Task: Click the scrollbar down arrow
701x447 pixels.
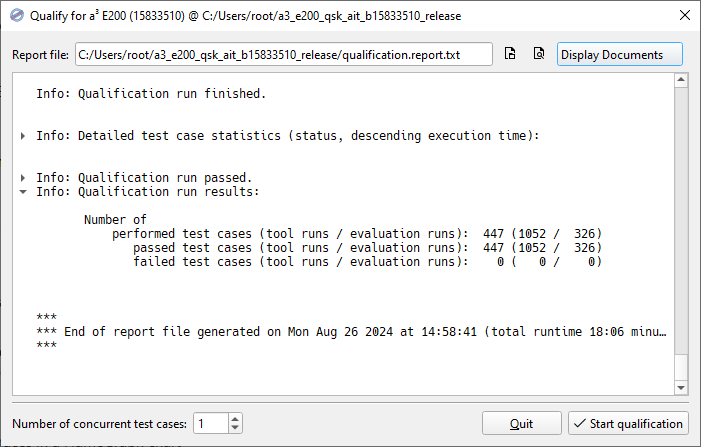Action: pyautogui.click(x=681, y=388)
